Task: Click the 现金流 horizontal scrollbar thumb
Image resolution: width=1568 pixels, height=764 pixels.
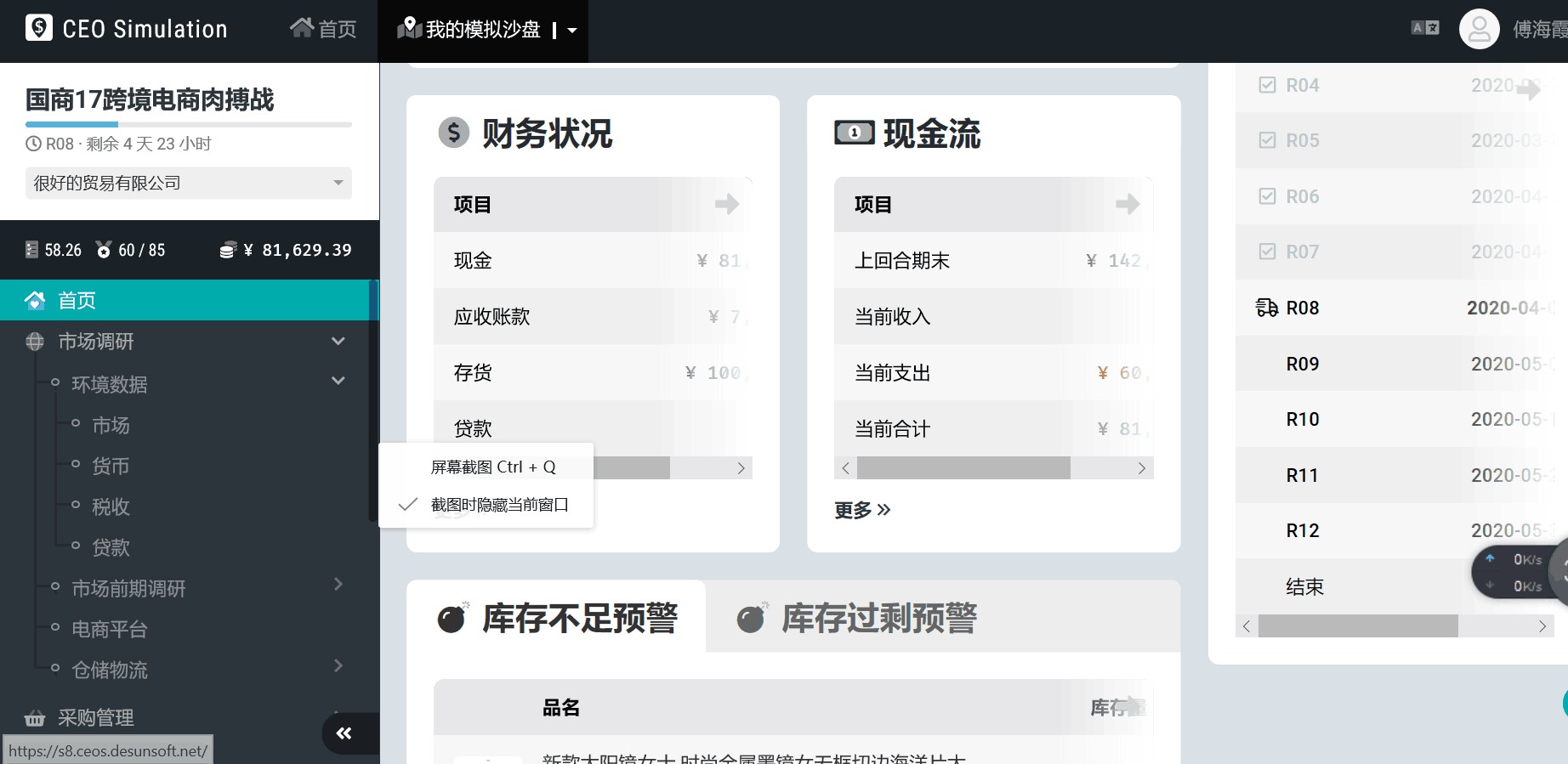Action: [963, 468]
